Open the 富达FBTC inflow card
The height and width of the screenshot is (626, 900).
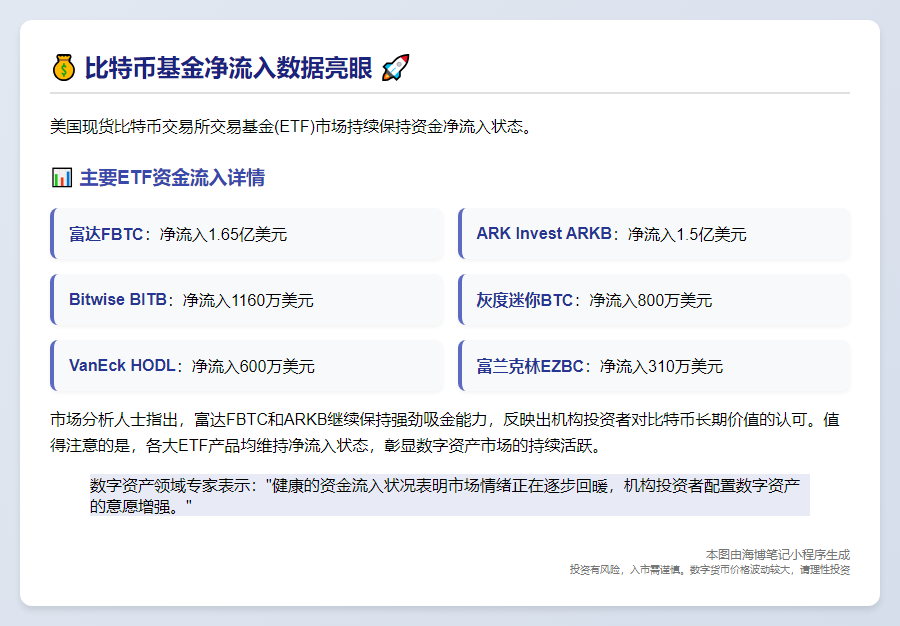tap(247, 234)
